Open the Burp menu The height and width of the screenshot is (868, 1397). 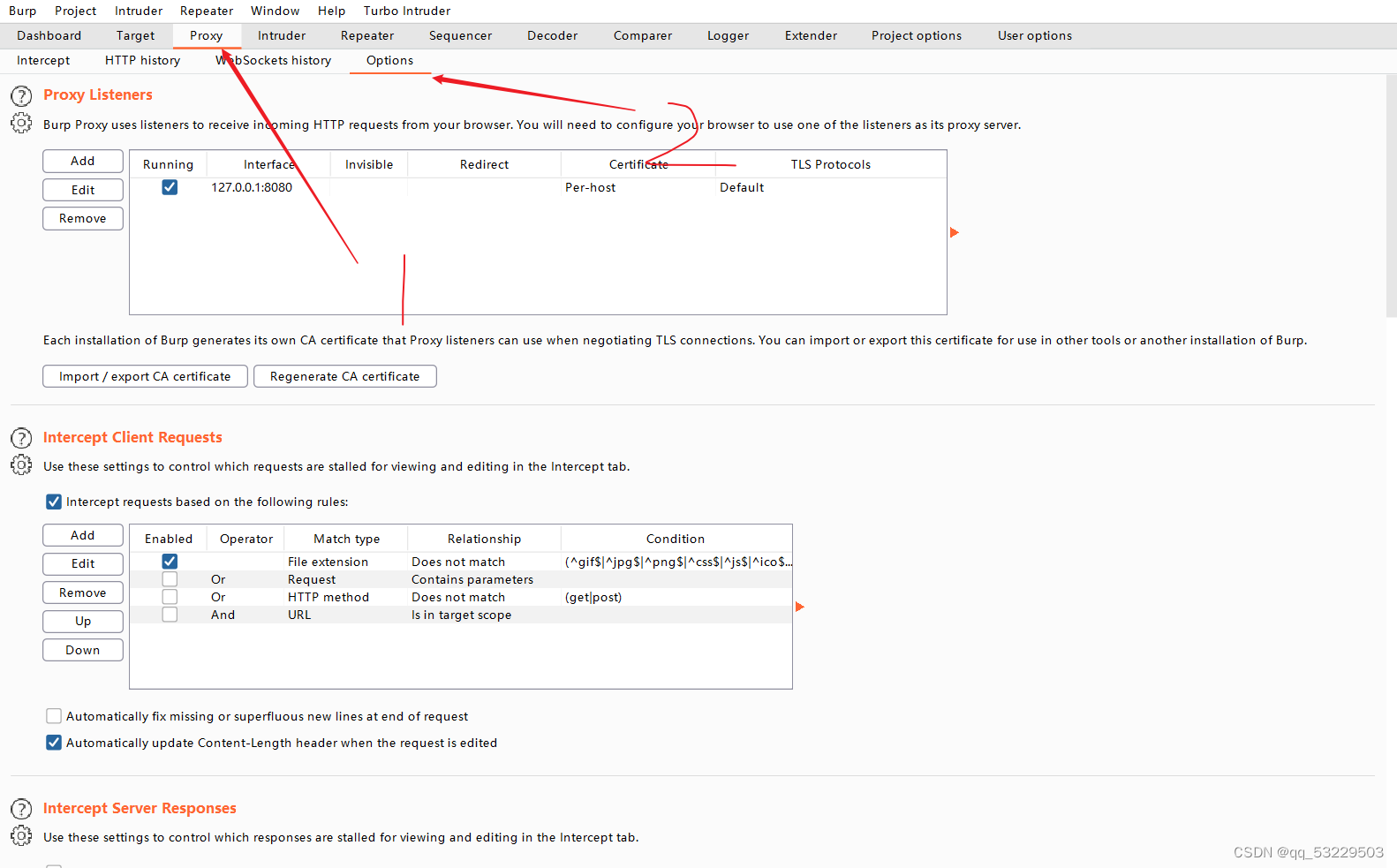23,11
